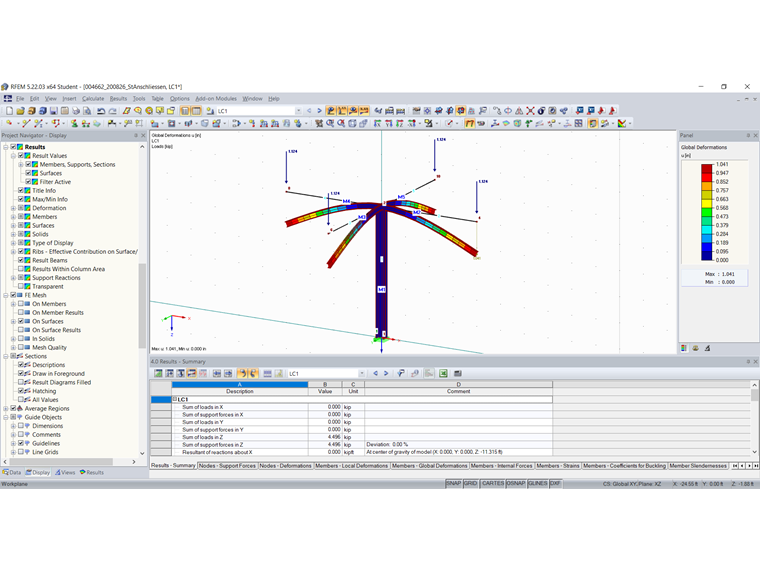Open the LC1 dropdown in results table toolbar
Image resolution: width=760 pixels, height=570 pixels.
point(361,373)
